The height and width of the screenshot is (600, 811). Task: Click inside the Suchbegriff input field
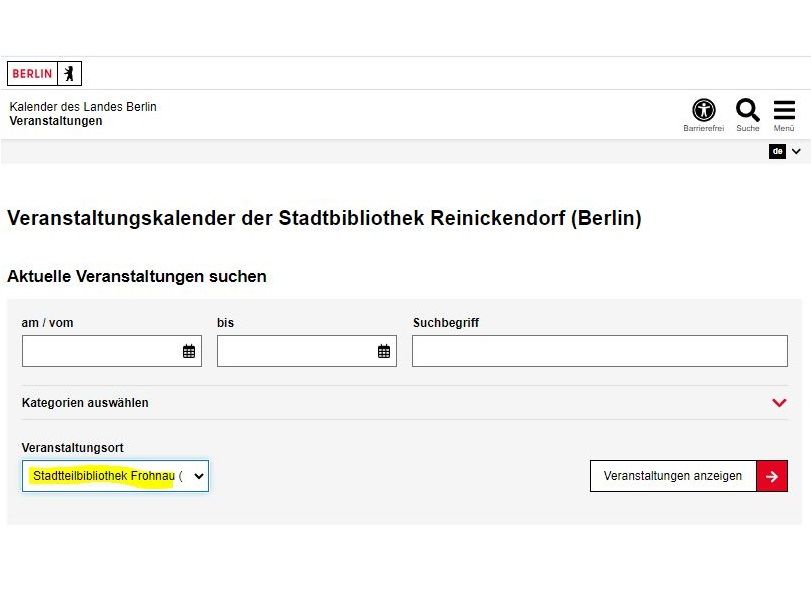tap(600, 350)
